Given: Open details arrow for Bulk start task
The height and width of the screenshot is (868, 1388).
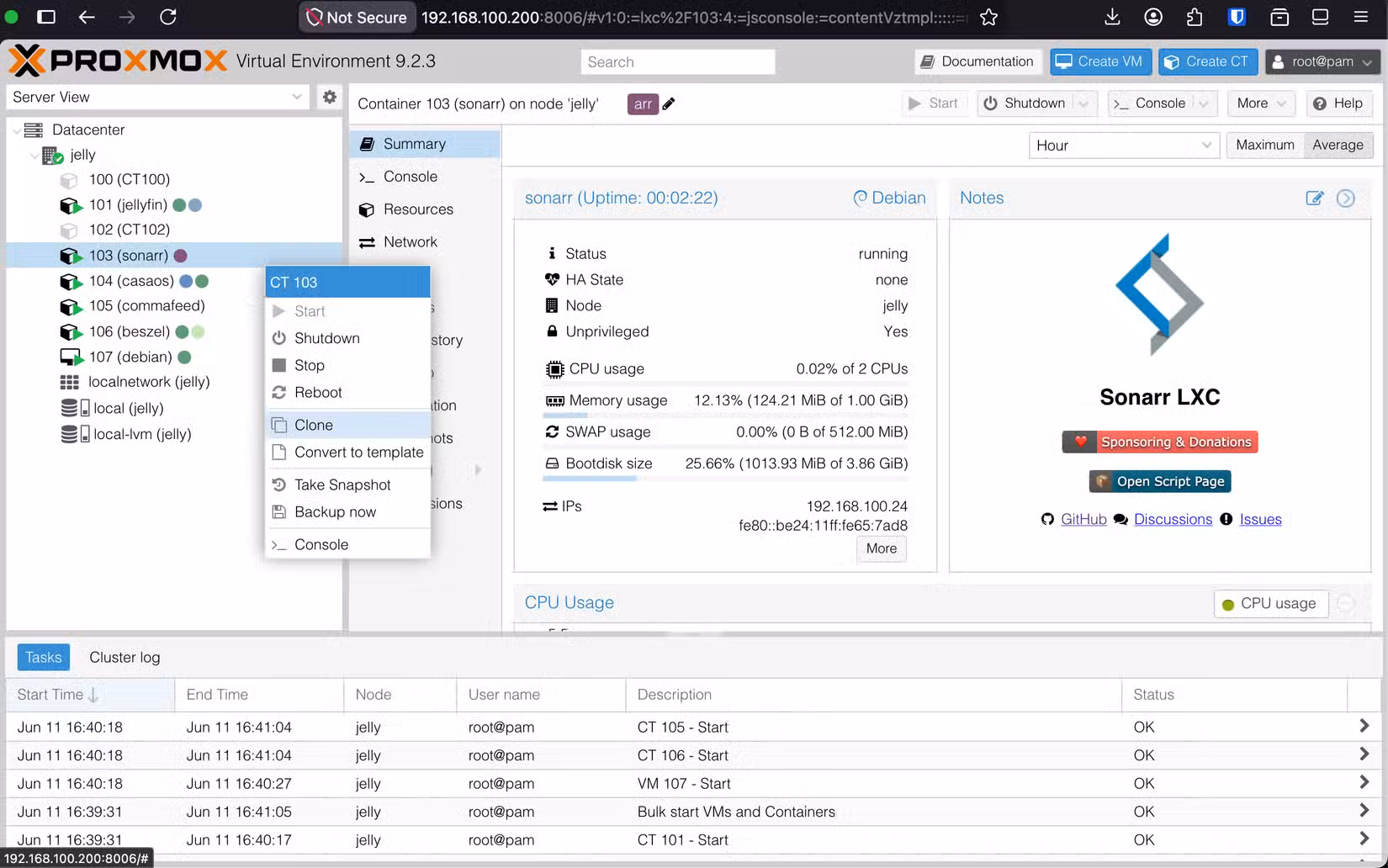Looking at the screenshot, I should pos(1364,811).
